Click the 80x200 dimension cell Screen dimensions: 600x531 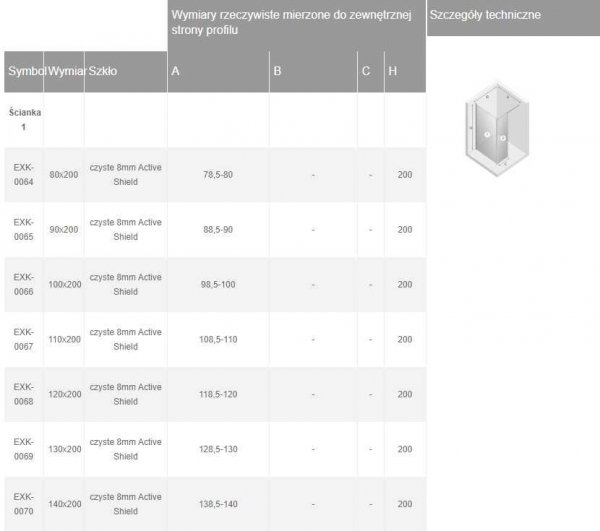point(64,174)
